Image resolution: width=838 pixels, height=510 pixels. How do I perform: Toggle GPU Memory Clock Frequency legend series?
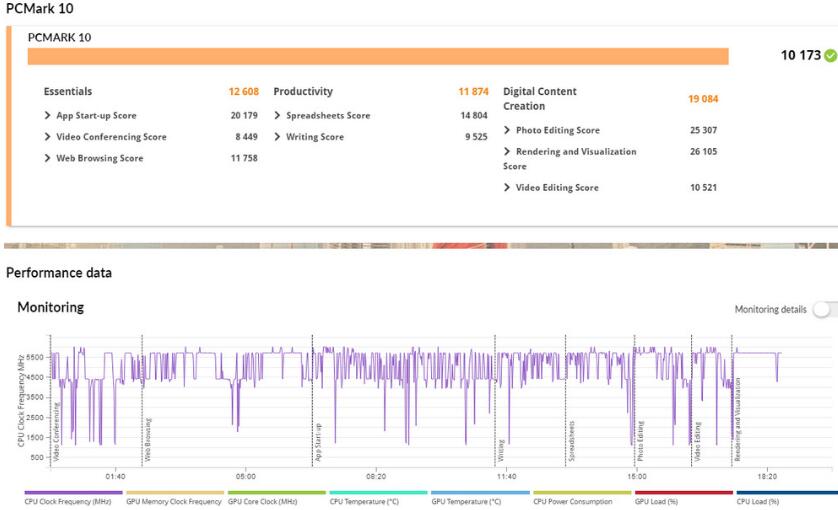(174, 502)
